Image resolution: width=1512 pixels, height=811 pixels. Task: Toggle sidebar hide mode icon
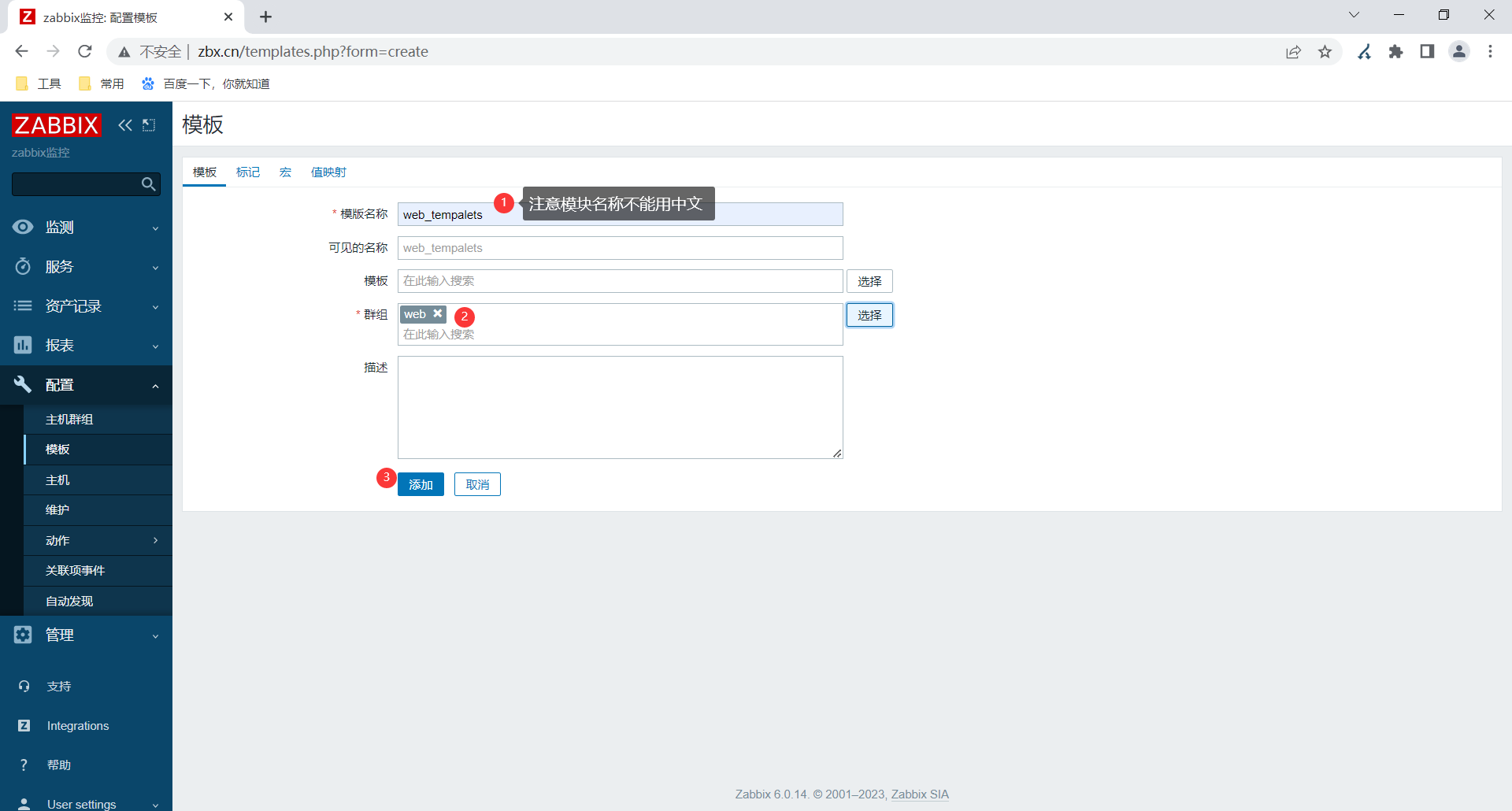click(149, 125)
